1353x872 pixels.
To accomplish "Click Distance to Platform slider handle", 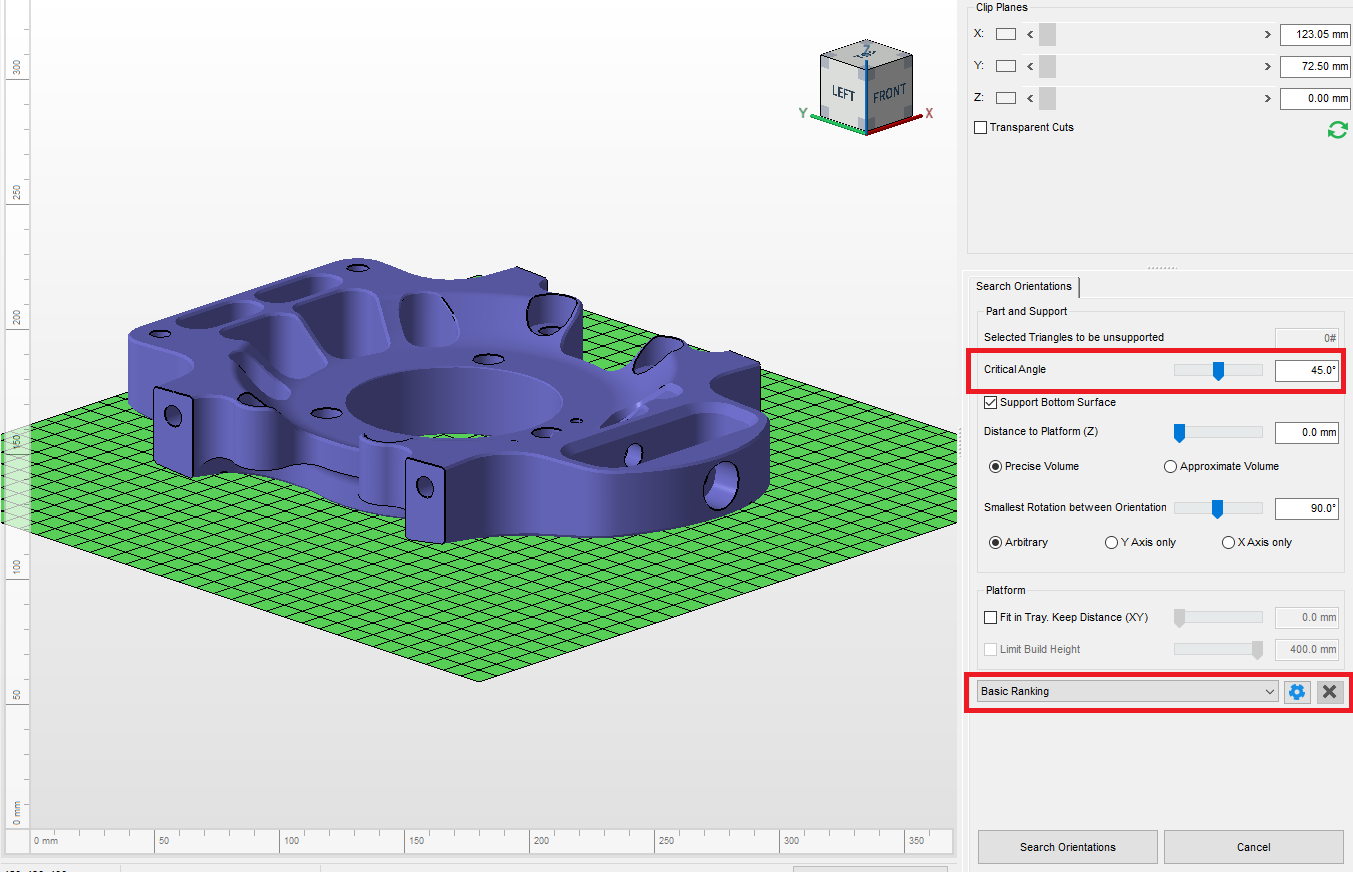I will coord(1179,433).
